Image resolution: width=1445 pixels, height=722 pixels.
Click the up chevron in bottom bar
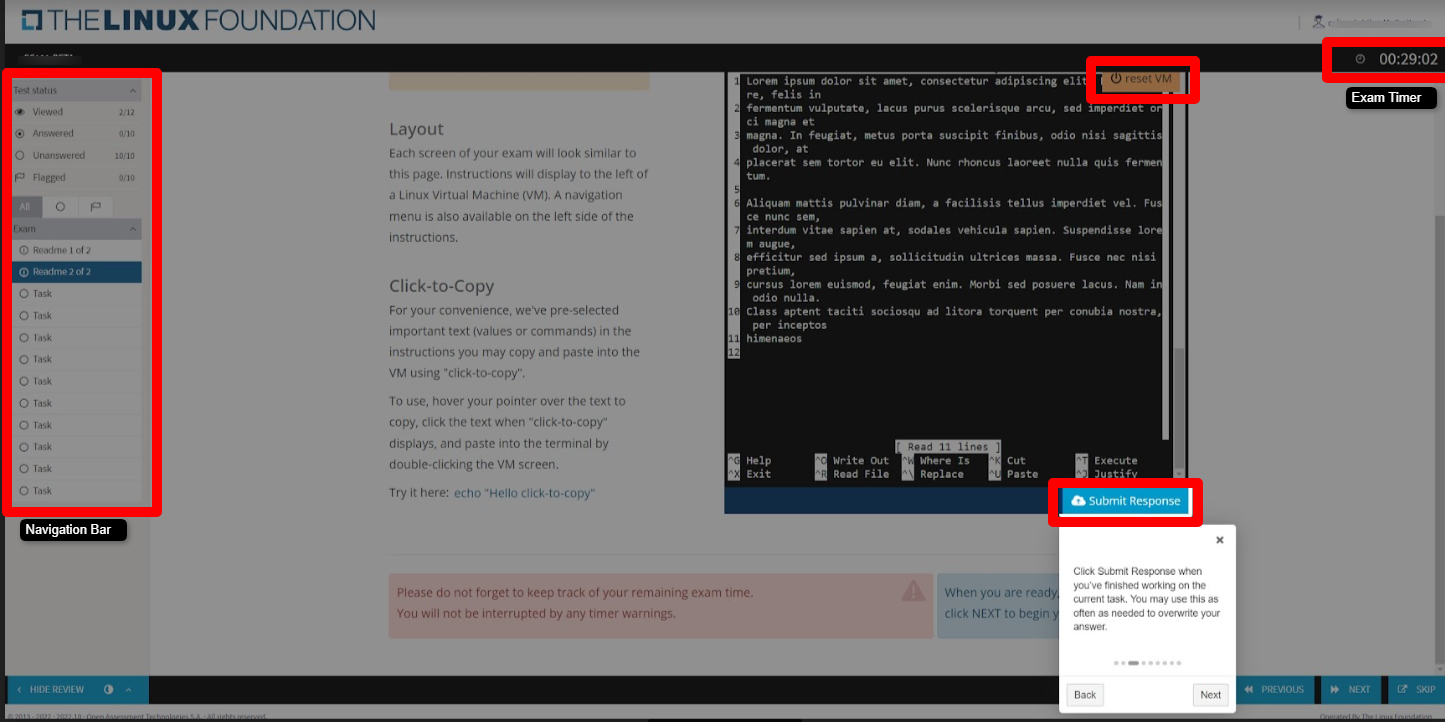pos(128,689)
